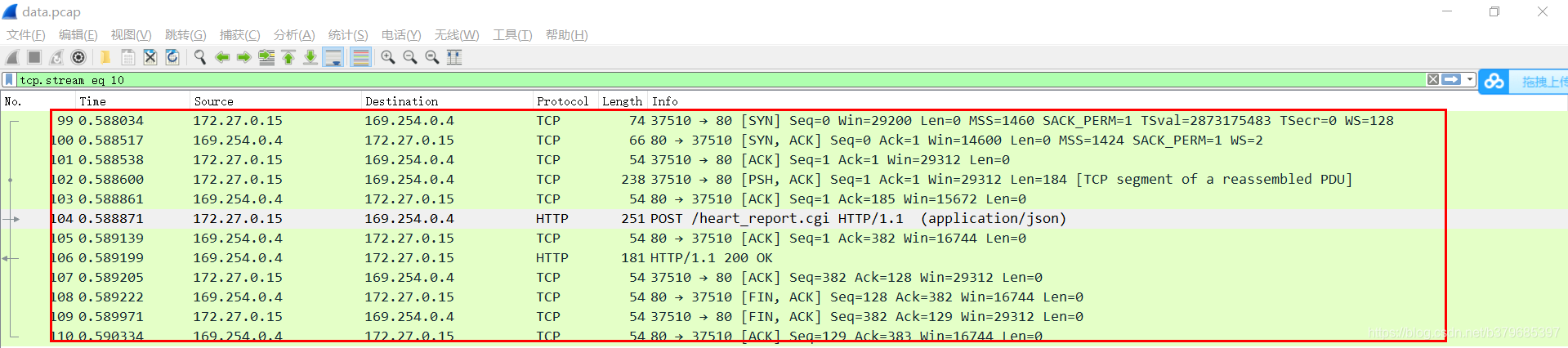Click the open capture file folder icon

click(x=105, y=57)
